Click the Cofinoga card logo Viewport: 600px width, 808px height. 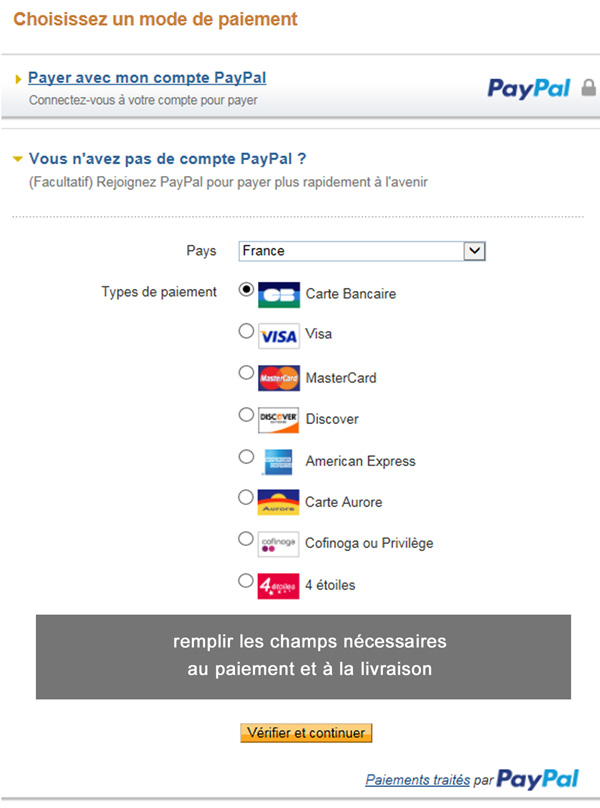tap(278, 544)
